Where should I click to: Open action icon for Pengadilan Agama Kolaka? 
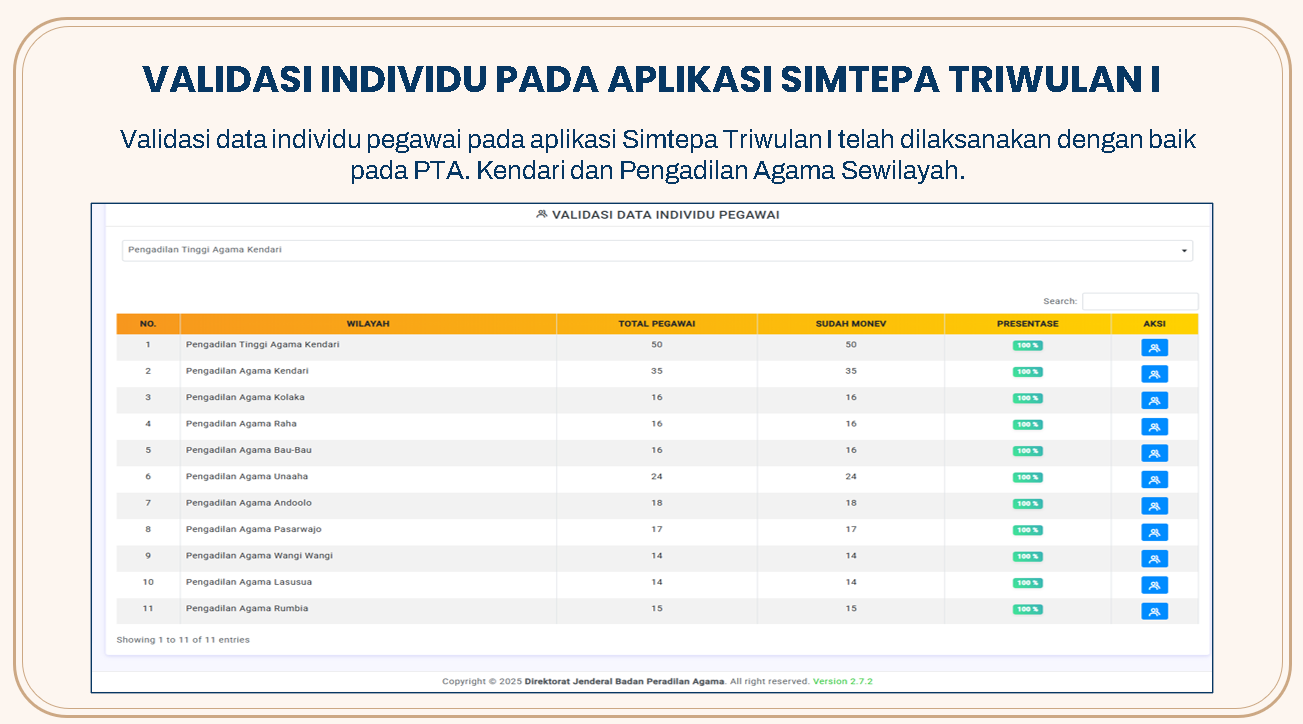(1154, 400)
